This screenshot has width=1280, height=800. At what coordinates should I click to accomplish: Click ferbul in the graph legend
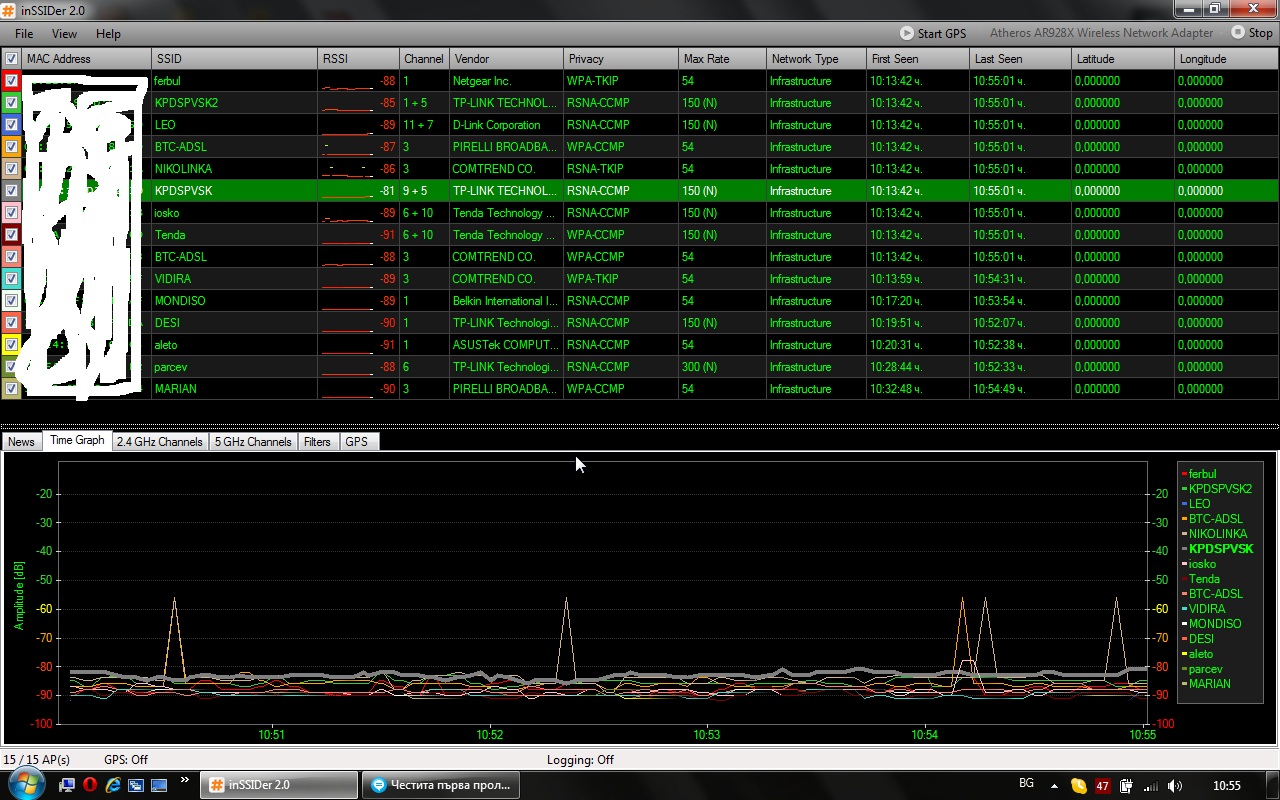pos(1202,474)
